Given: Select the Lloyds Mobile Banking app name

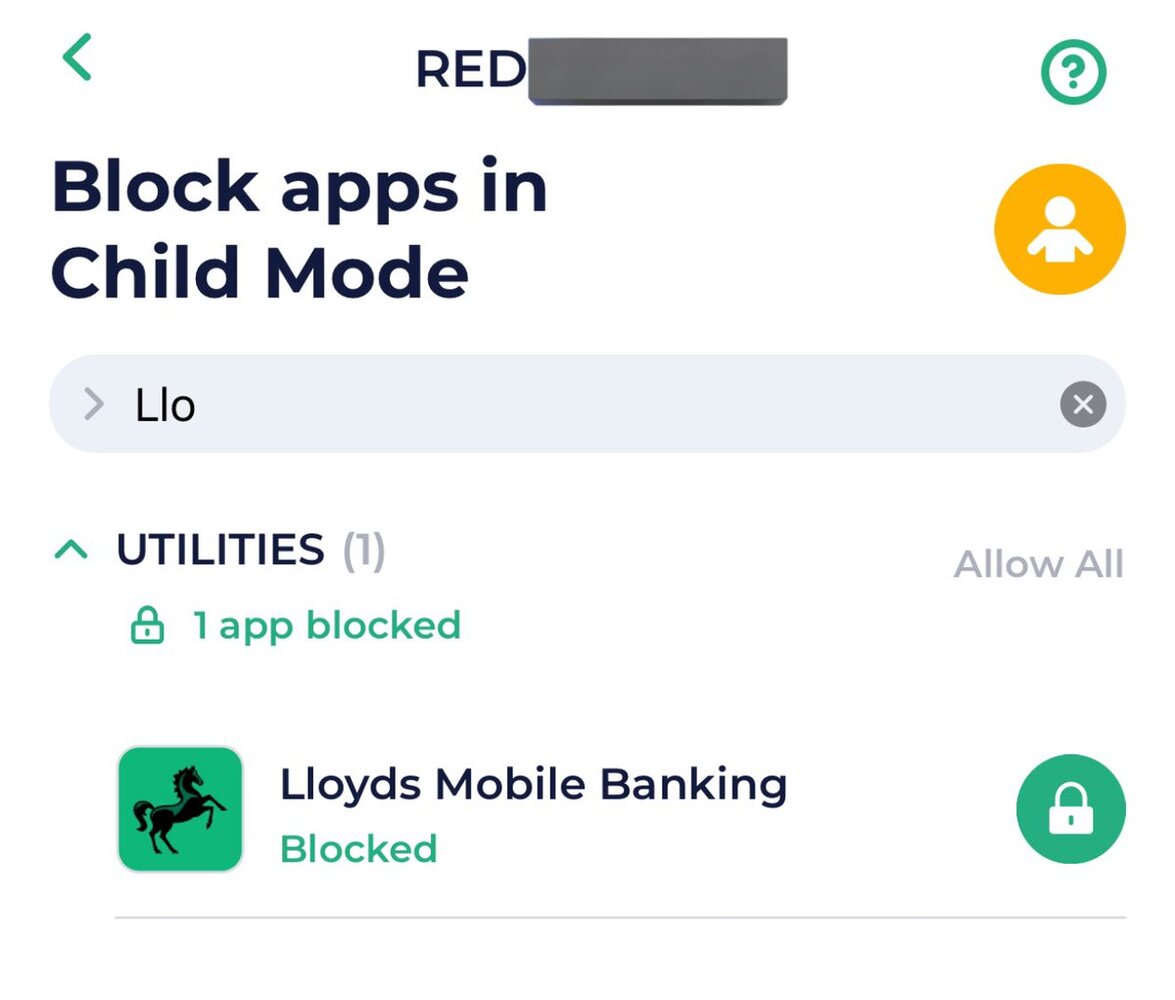Looking at the screenshot, I should pyautogui.click(x=533, y=785).
